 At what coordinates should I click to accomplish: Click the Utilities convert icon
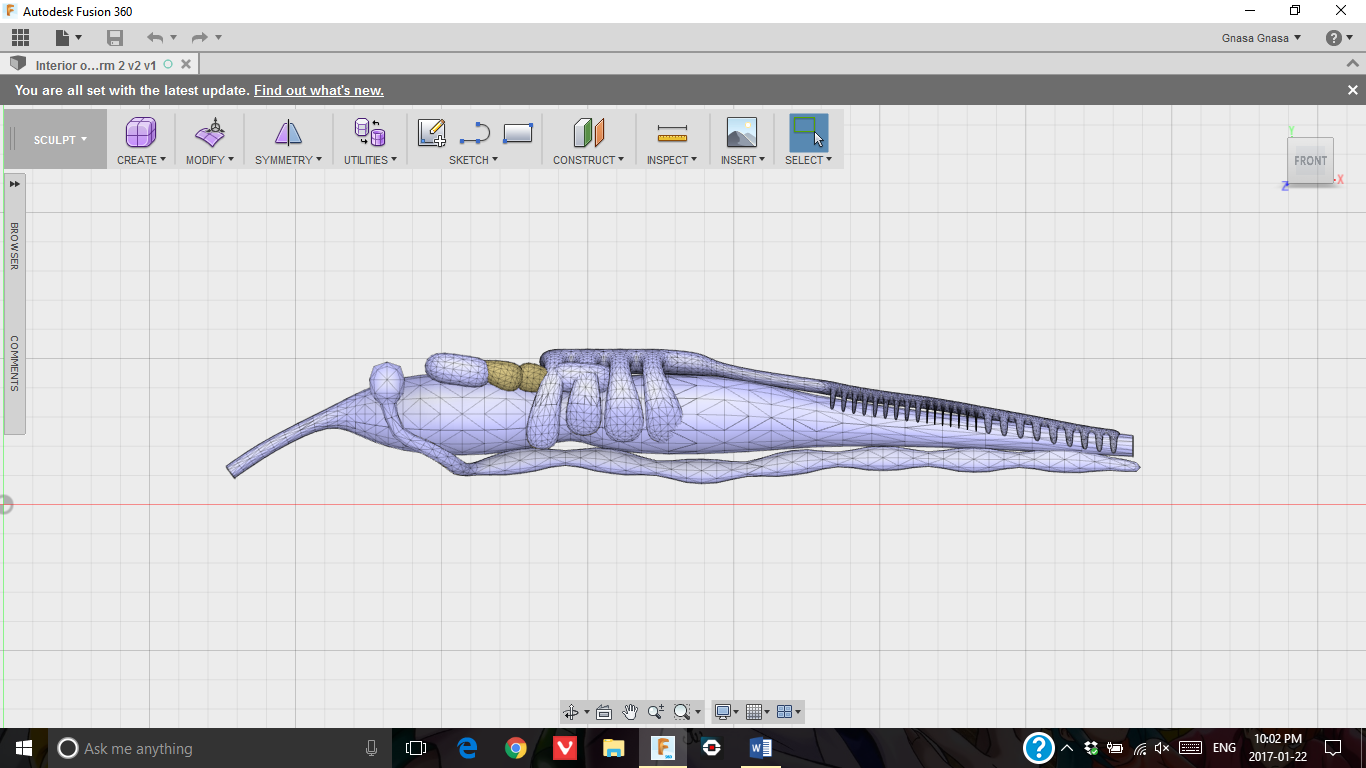tap(370, 133)
